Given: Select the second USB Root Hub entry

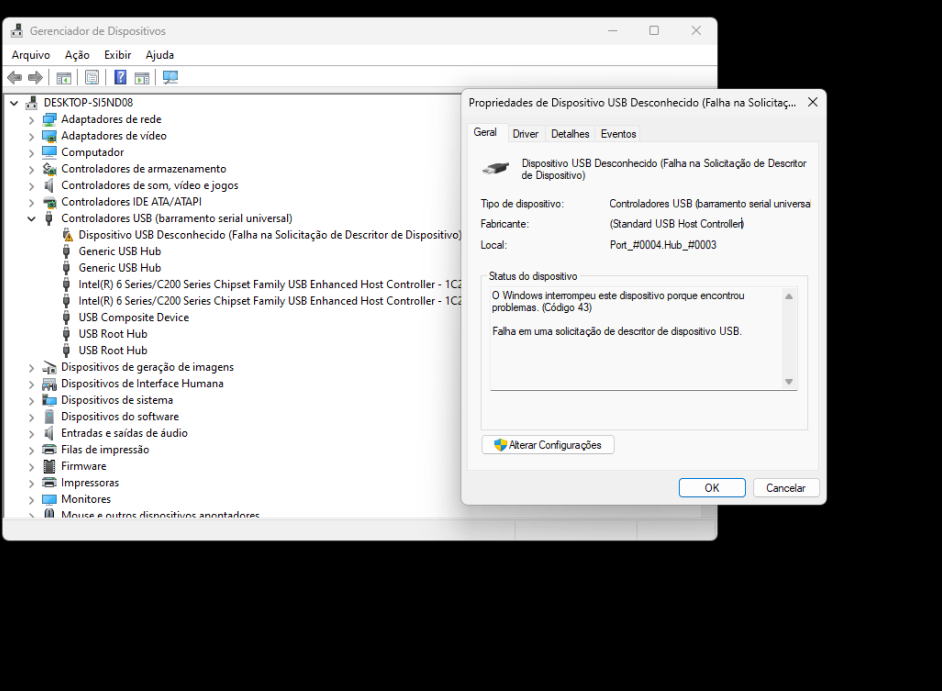Looking at the screenshot, I should [x=112, y=351].
